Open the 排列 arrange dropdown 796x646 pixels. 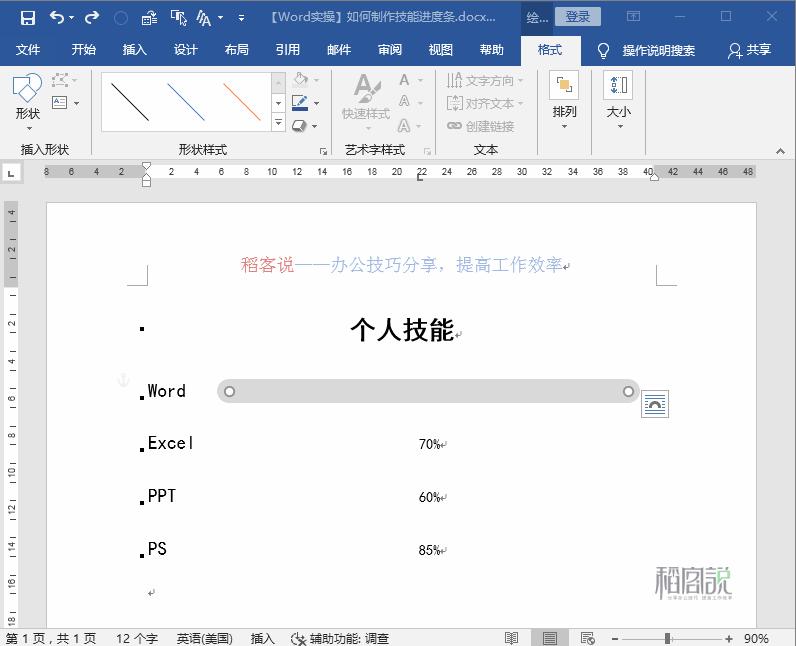564,100
